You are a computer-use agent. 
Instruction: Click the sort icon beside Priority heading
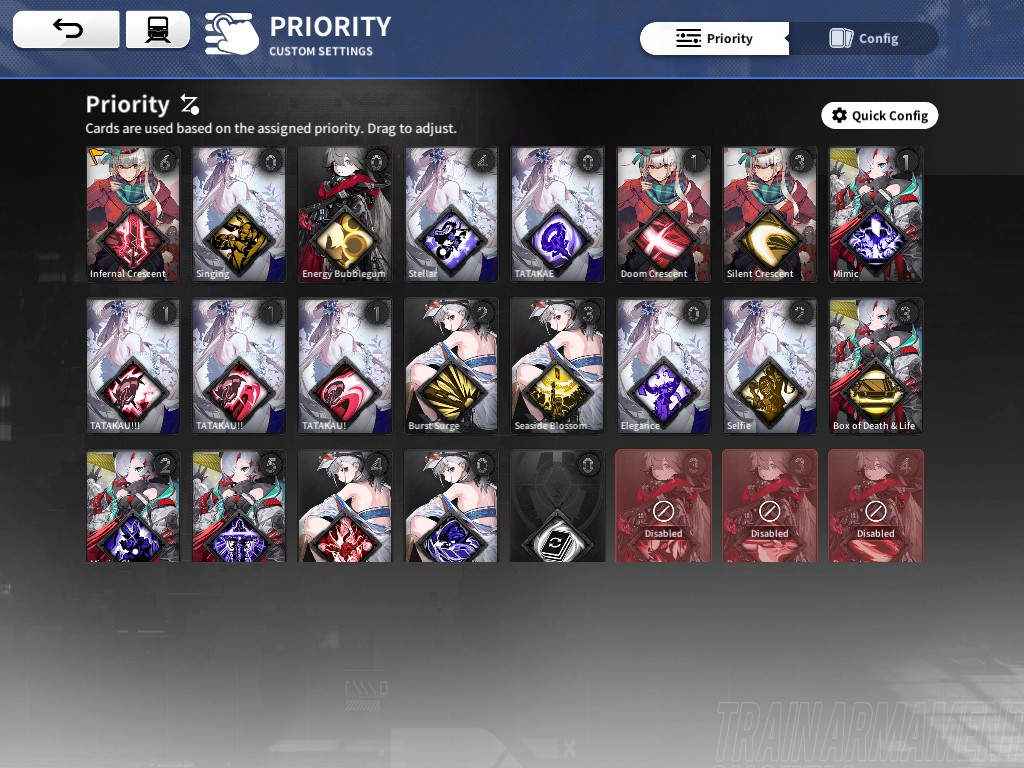point(189,104)
